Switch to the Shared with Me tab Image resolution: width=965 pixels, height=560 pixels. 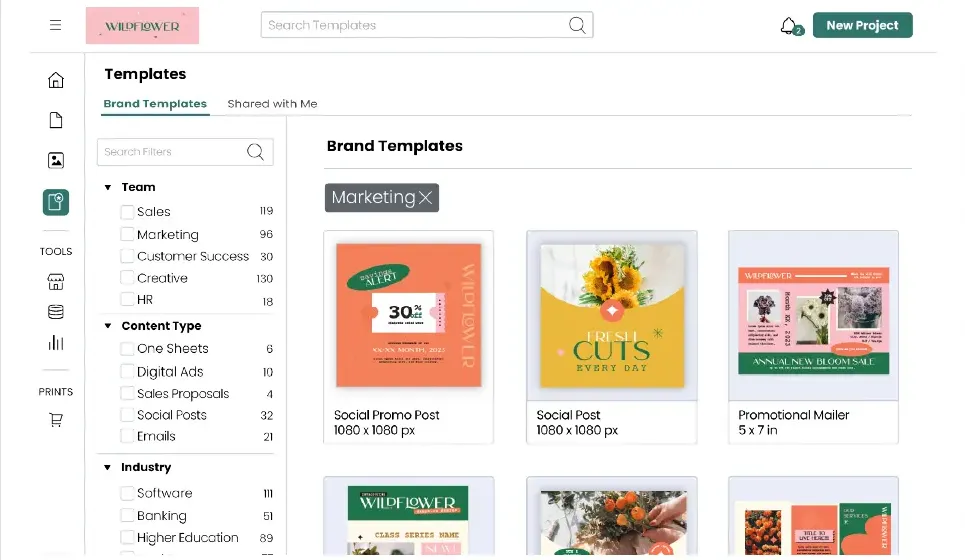coord(272,104)
